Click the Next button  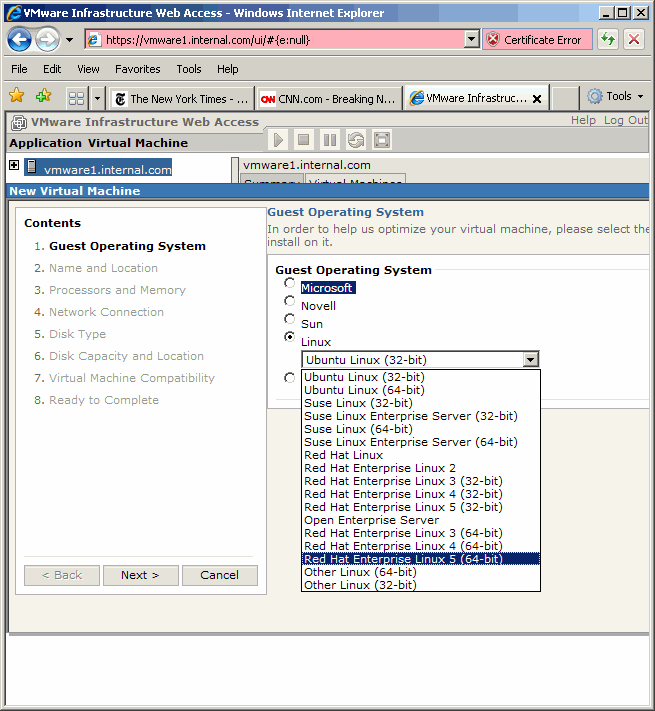(x=141, y=575)
